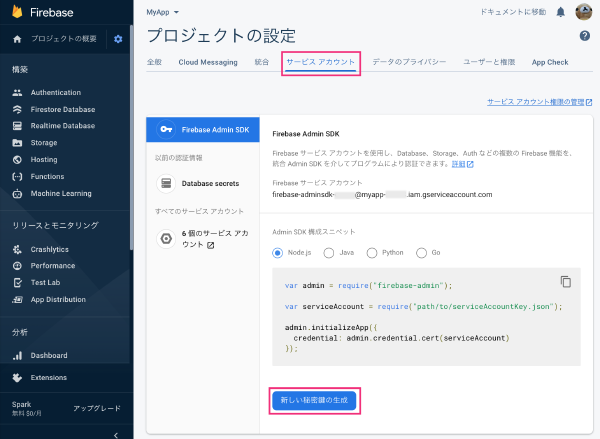
Task: Collapse the sidebar with the chevron
Action: pos(117,433)
